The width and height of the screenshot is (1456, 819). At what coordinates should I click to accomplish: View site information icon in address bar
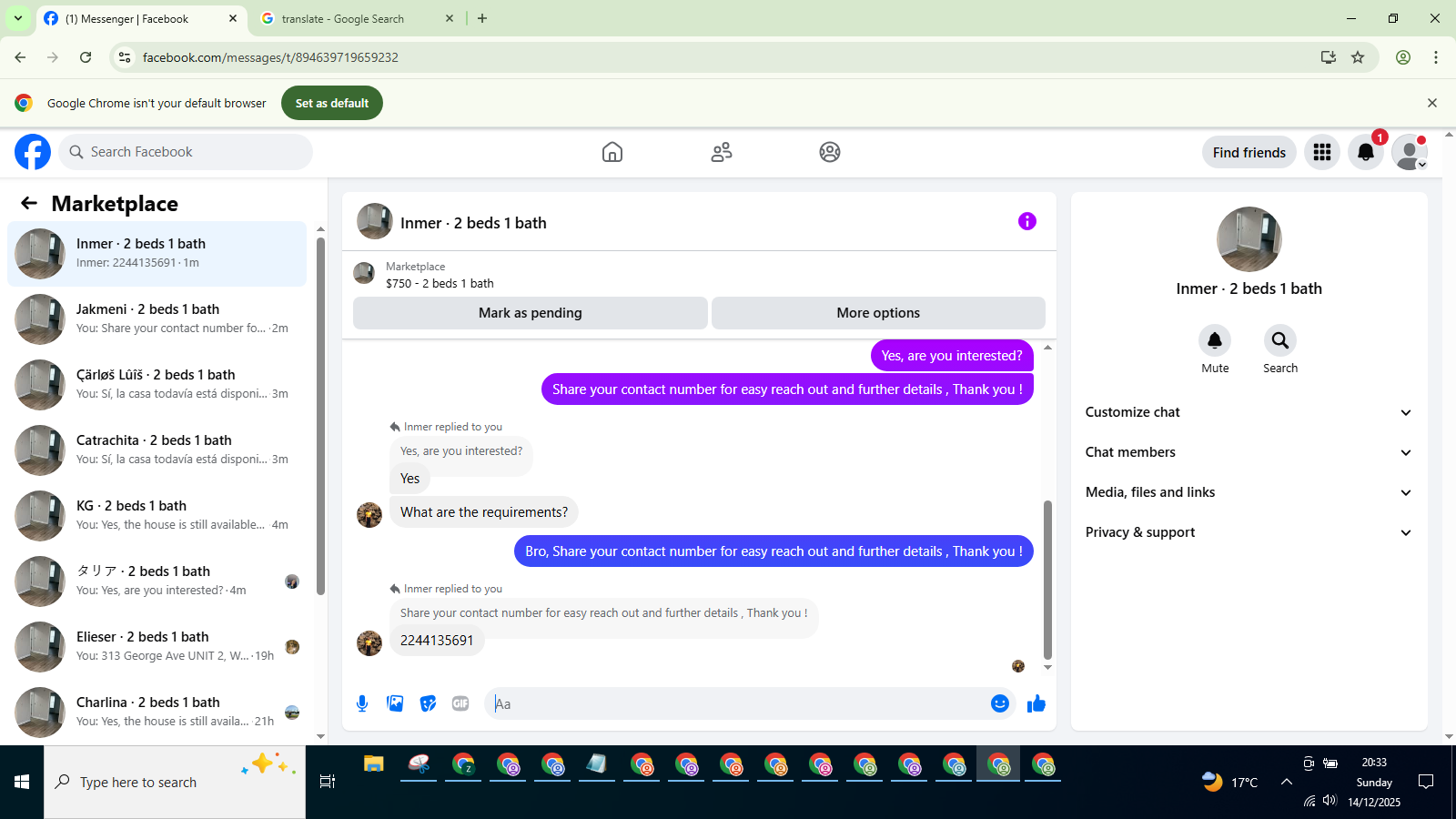coord(125,57)
